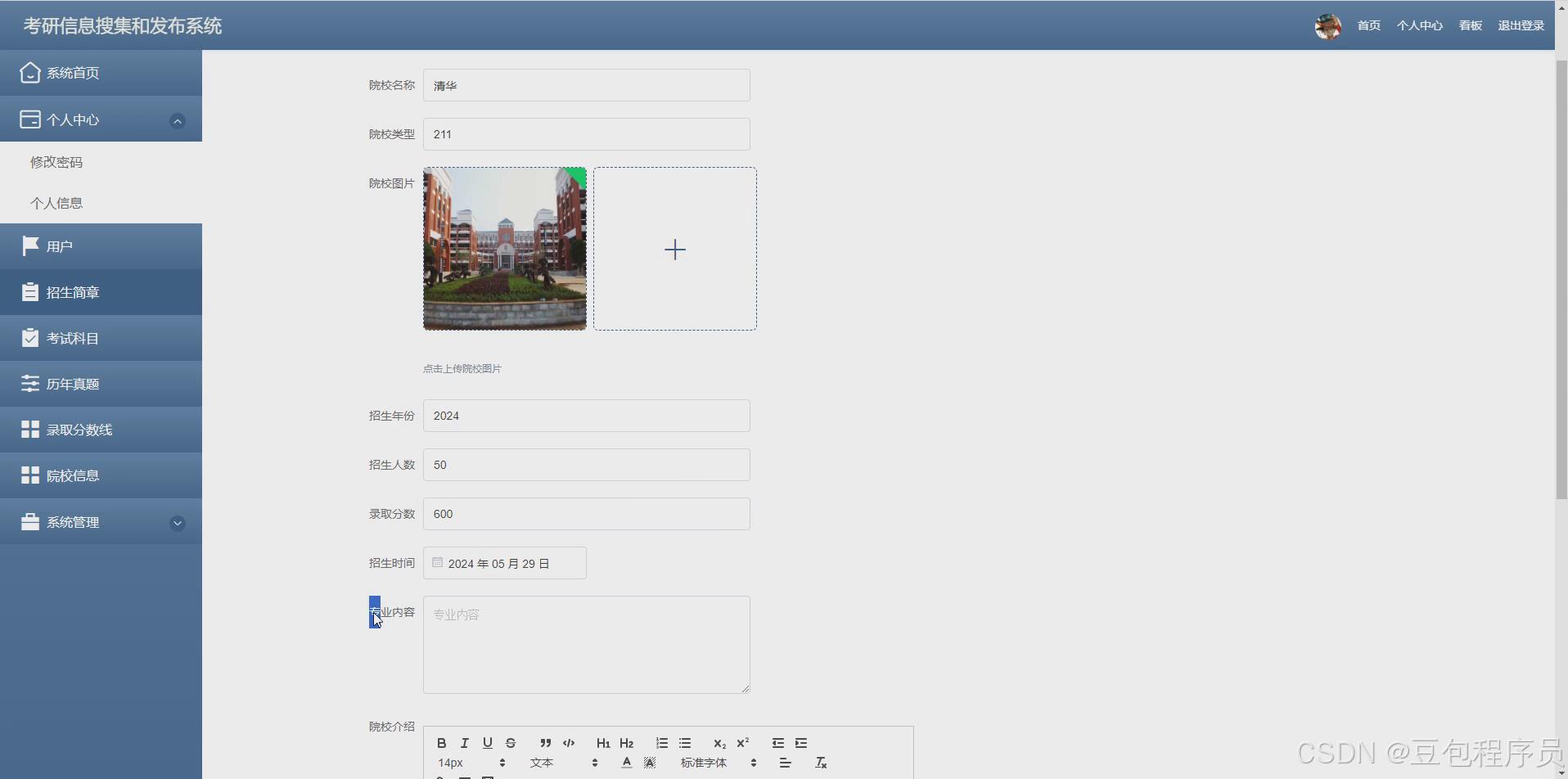This screenshot has width=1568, height=779.
Task: Insert a bulleted list
Action: pos(685,743)
